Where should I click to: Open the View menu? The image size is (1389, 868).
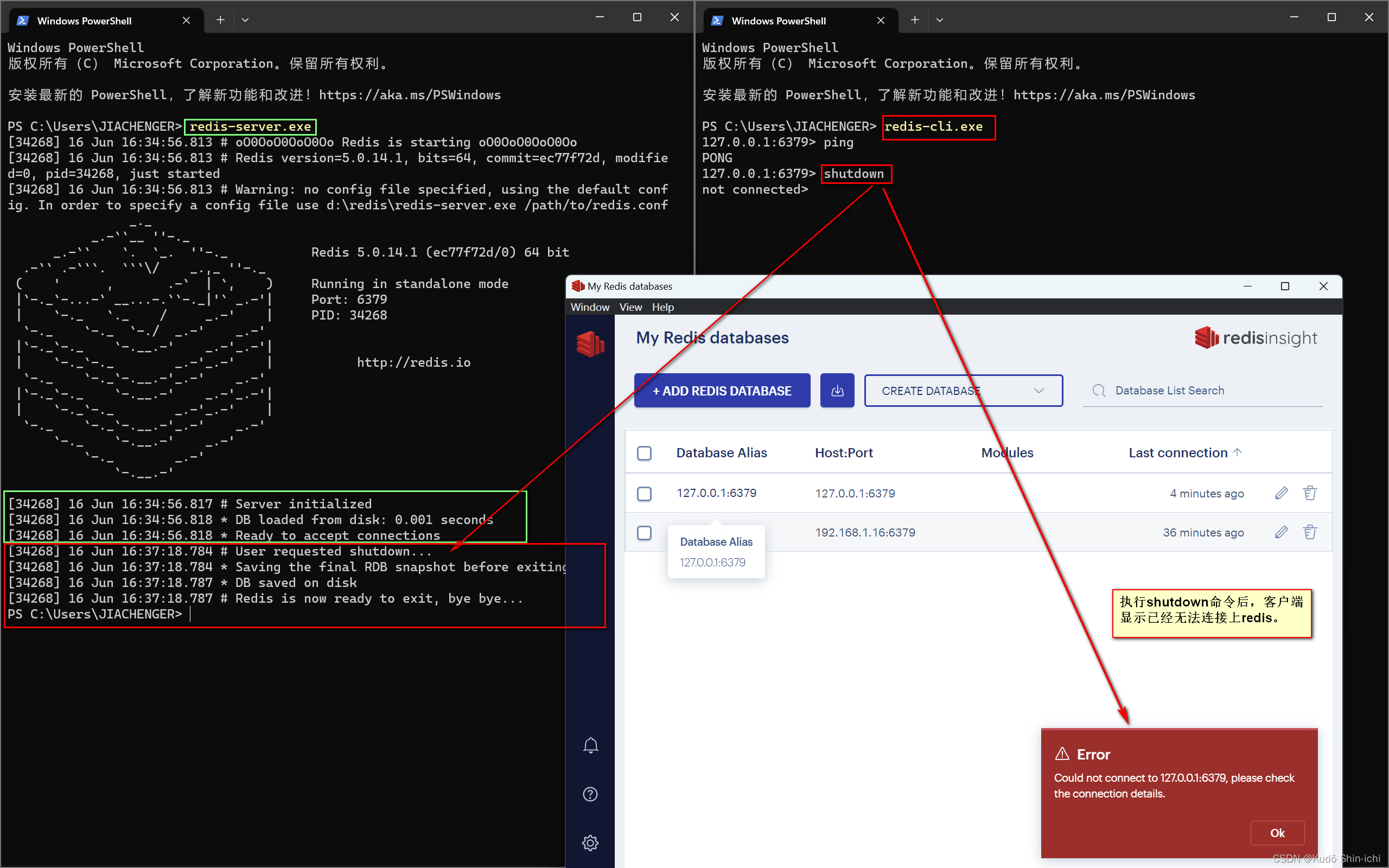[630, 307]
